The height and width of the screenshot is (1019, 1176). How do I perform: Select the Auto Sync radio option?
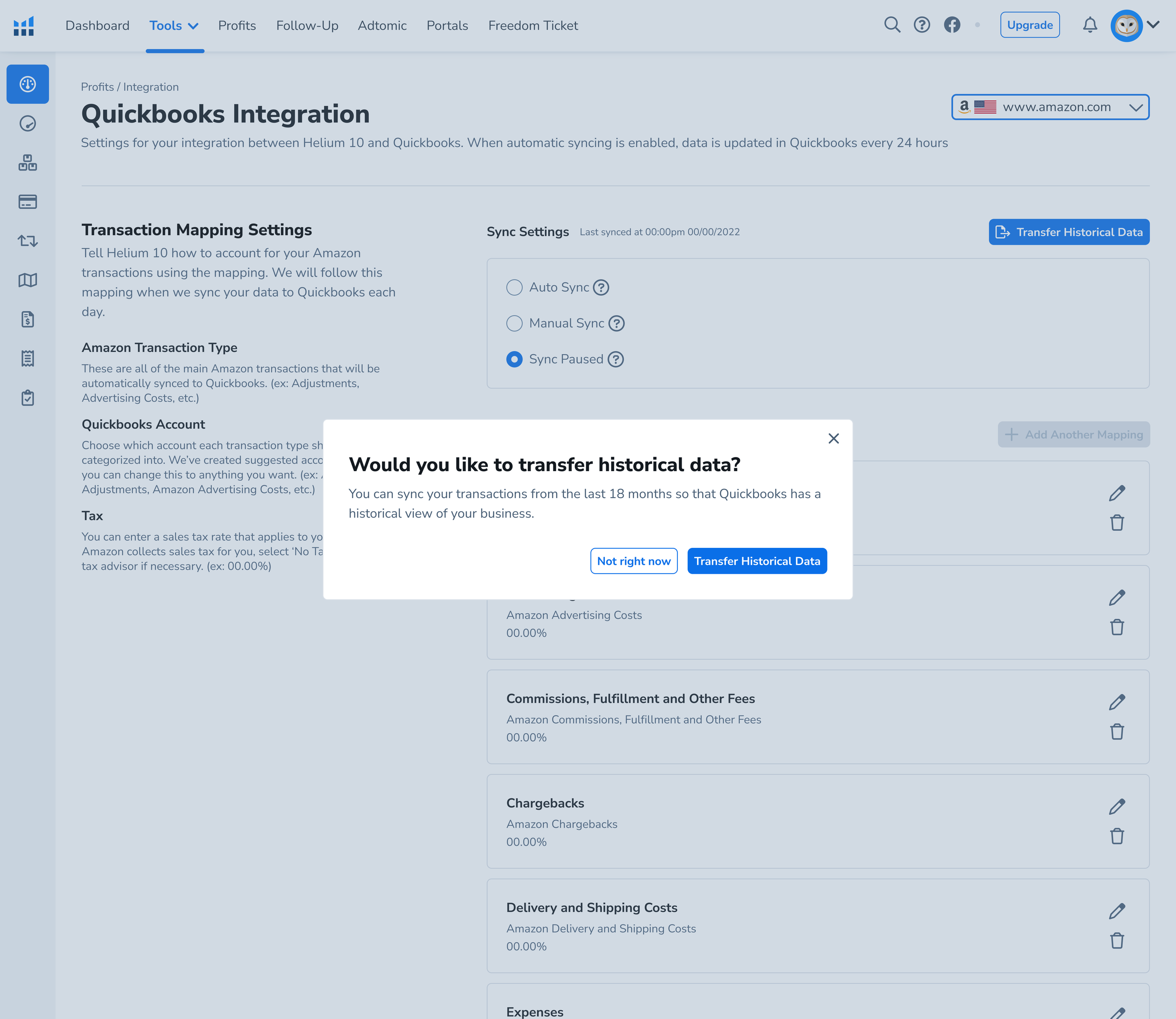[x=514, y=288]
